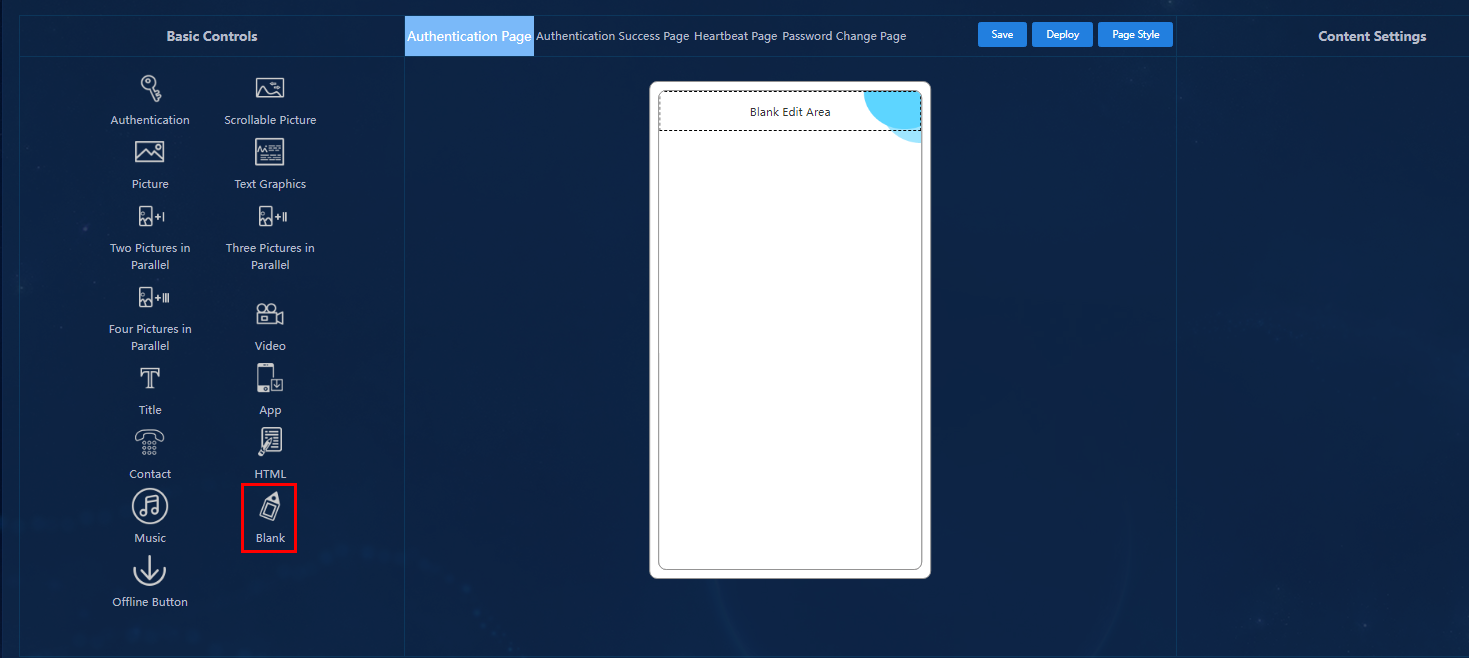The image size is (1469, 658).
Task: Choose the Picture control icon
Action: click(150, 152)
